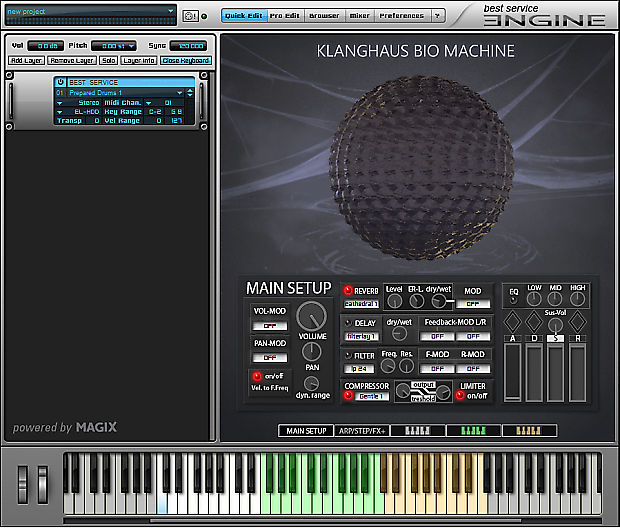This screenshot has height=528, width=620.
Task: Toggle the REVERB on/off LED
Action: point(348,291)
